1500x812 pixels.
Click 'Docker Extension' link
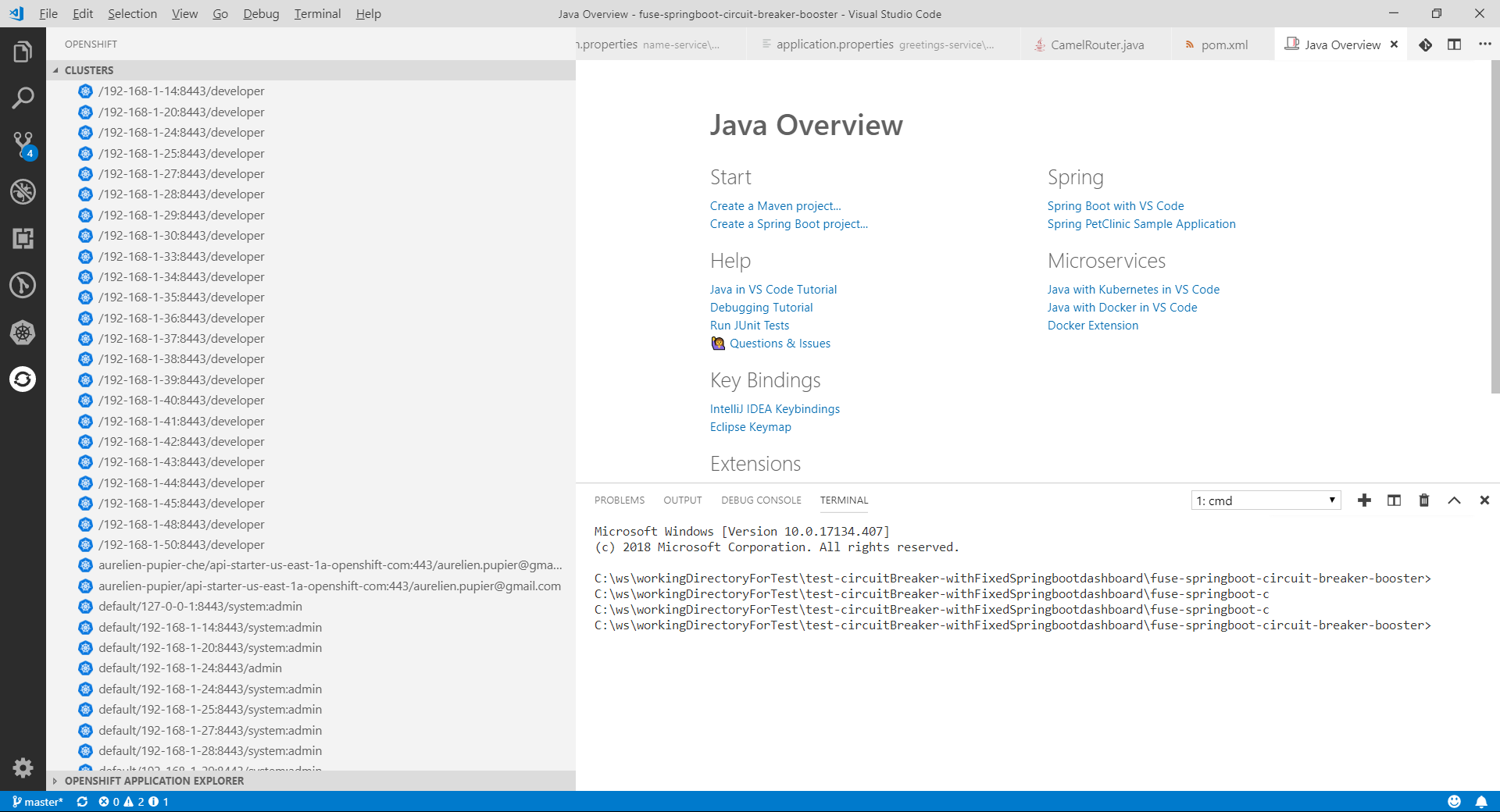tap(1092, 326)
